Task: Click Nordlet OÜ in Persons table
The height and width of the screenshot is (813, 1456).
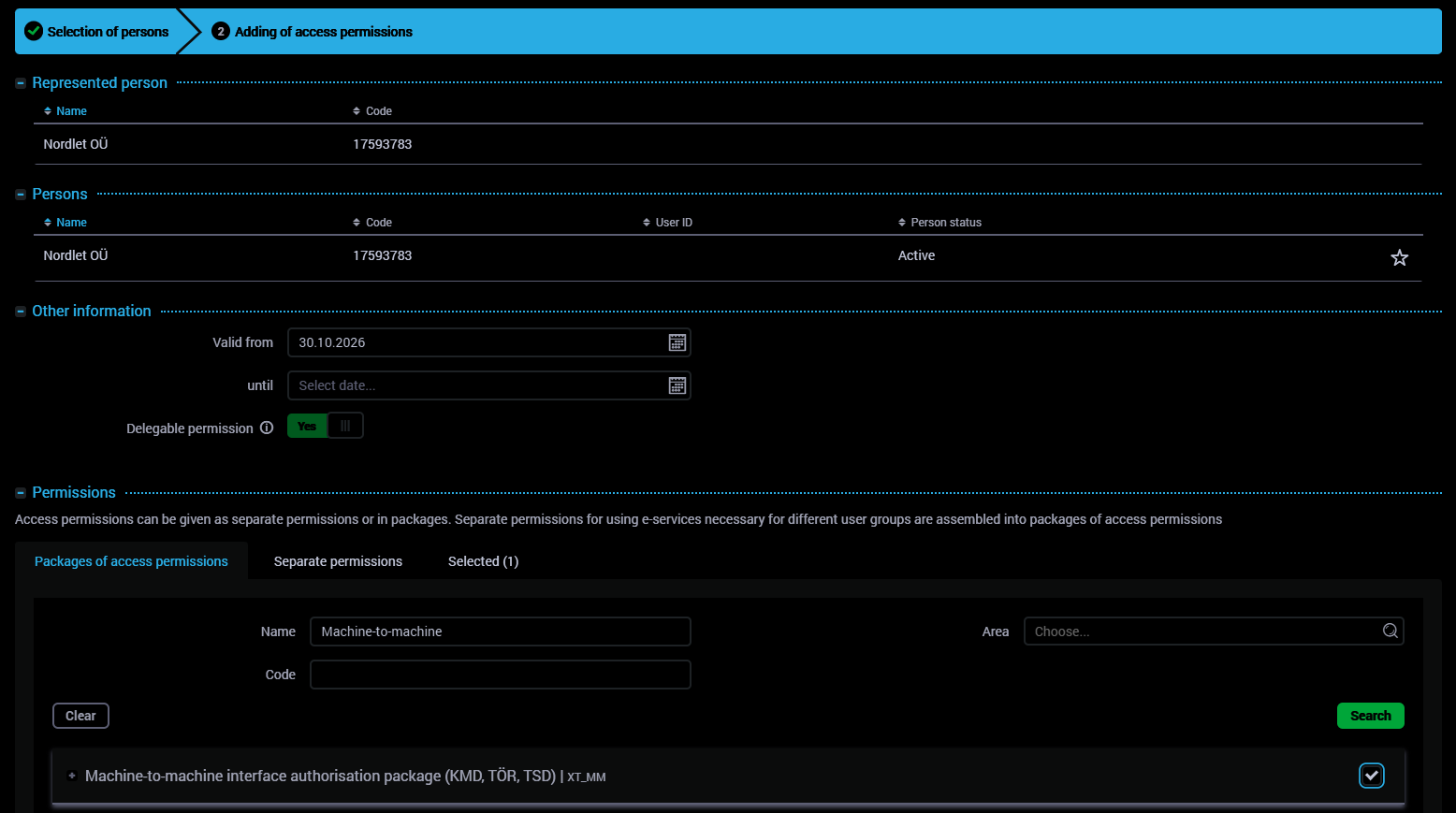Action: pyautogui.click(x=76, y=256)
